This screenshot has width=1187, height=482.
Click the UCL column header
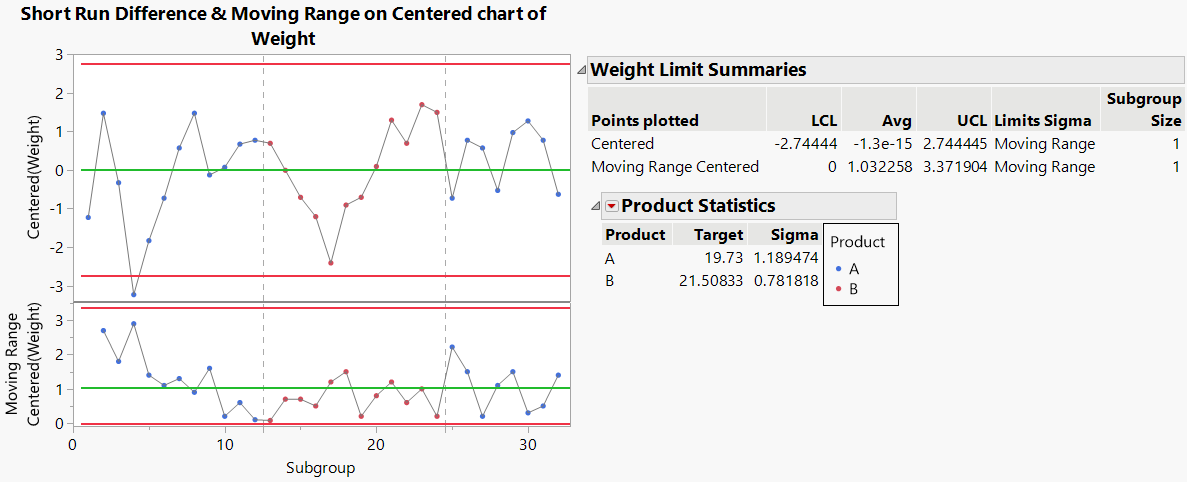coord(970,121)
